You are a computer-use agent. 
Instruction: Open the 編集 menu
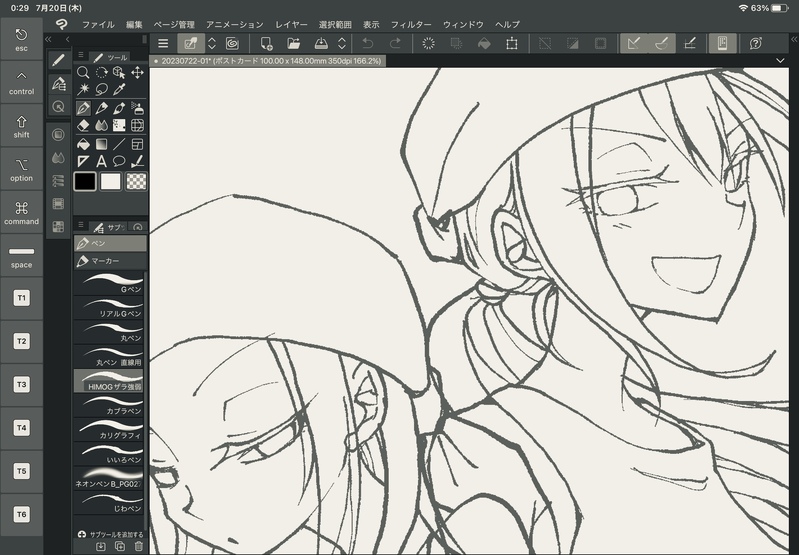pos(135,24)
